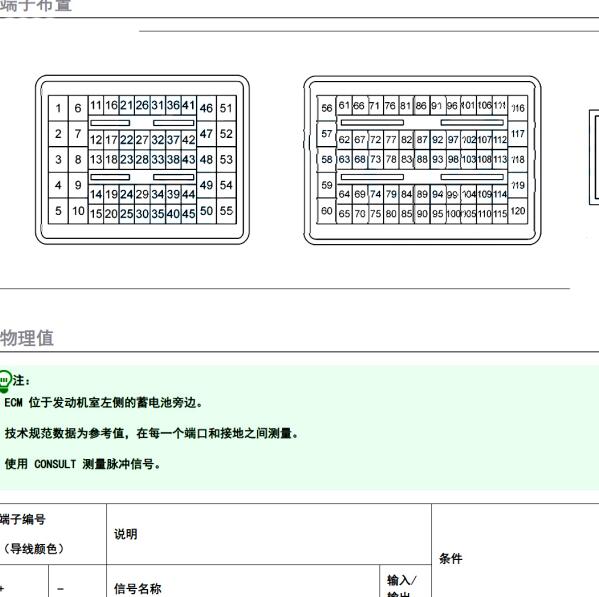Image resolution: width=599 pixels, height=597 pixels.
Task: Click terminal 85 in right connector
Action: point(406,214)
